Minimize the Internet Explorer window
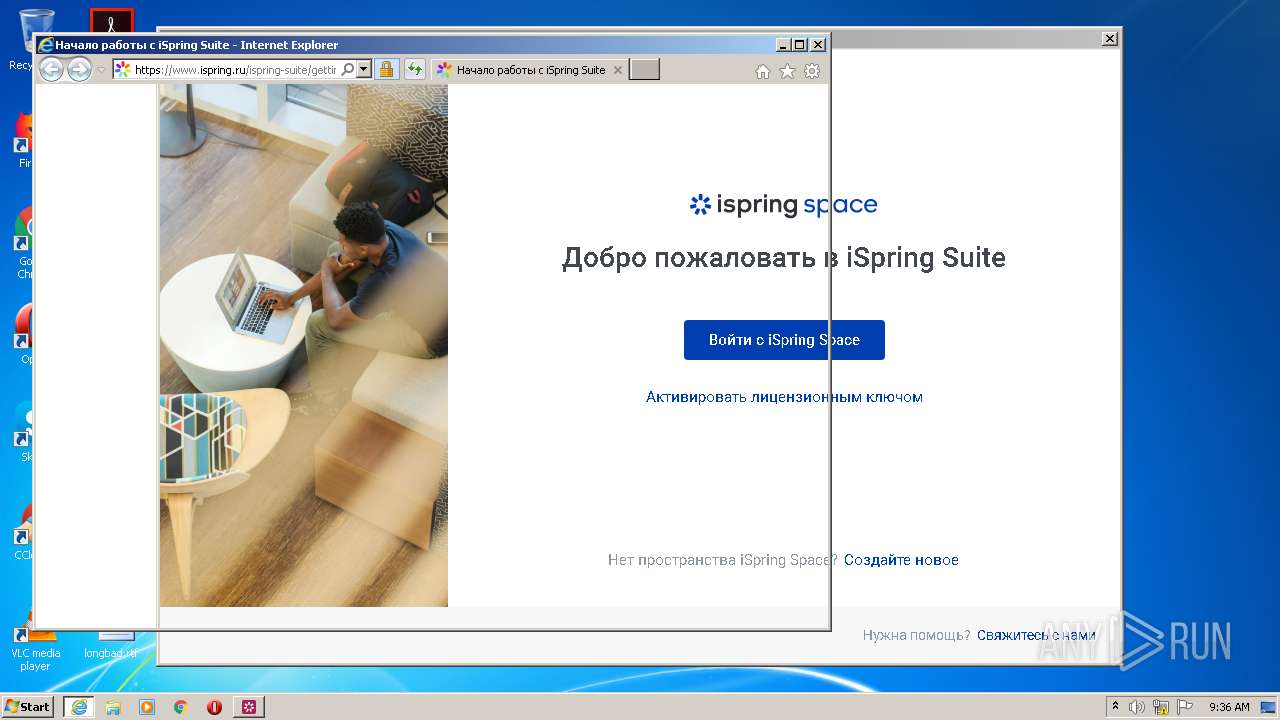Image resolution: width=1280 pixels, height=720 pixels. point(783,45)
